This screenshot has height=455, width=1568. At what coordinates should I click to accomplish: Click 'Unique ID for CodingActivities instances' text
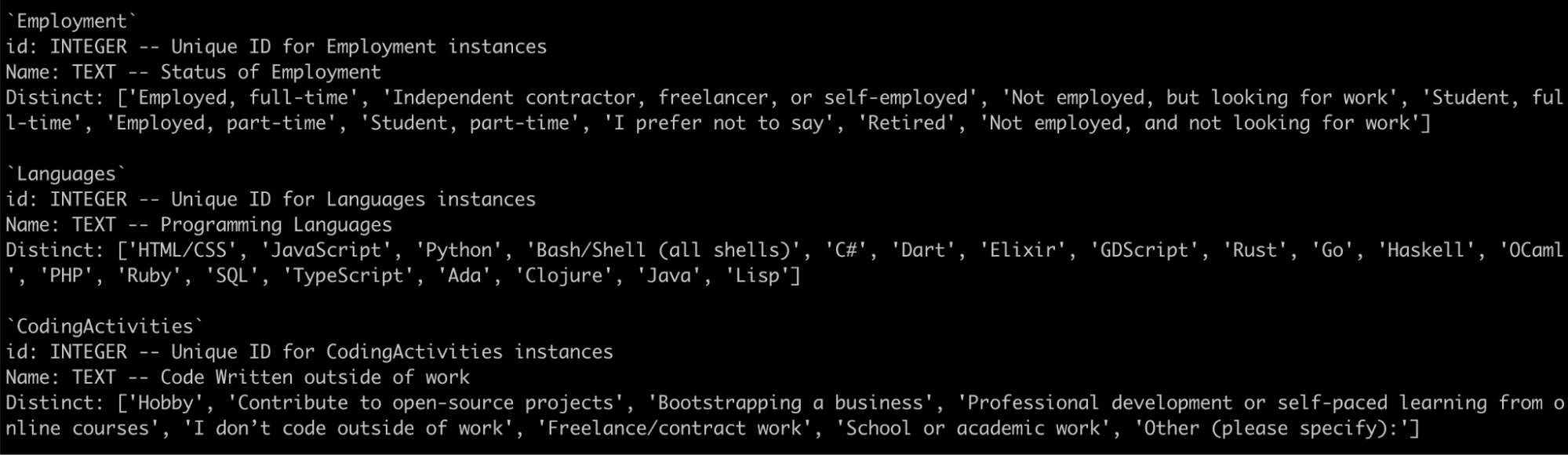(x=391, y=352)
